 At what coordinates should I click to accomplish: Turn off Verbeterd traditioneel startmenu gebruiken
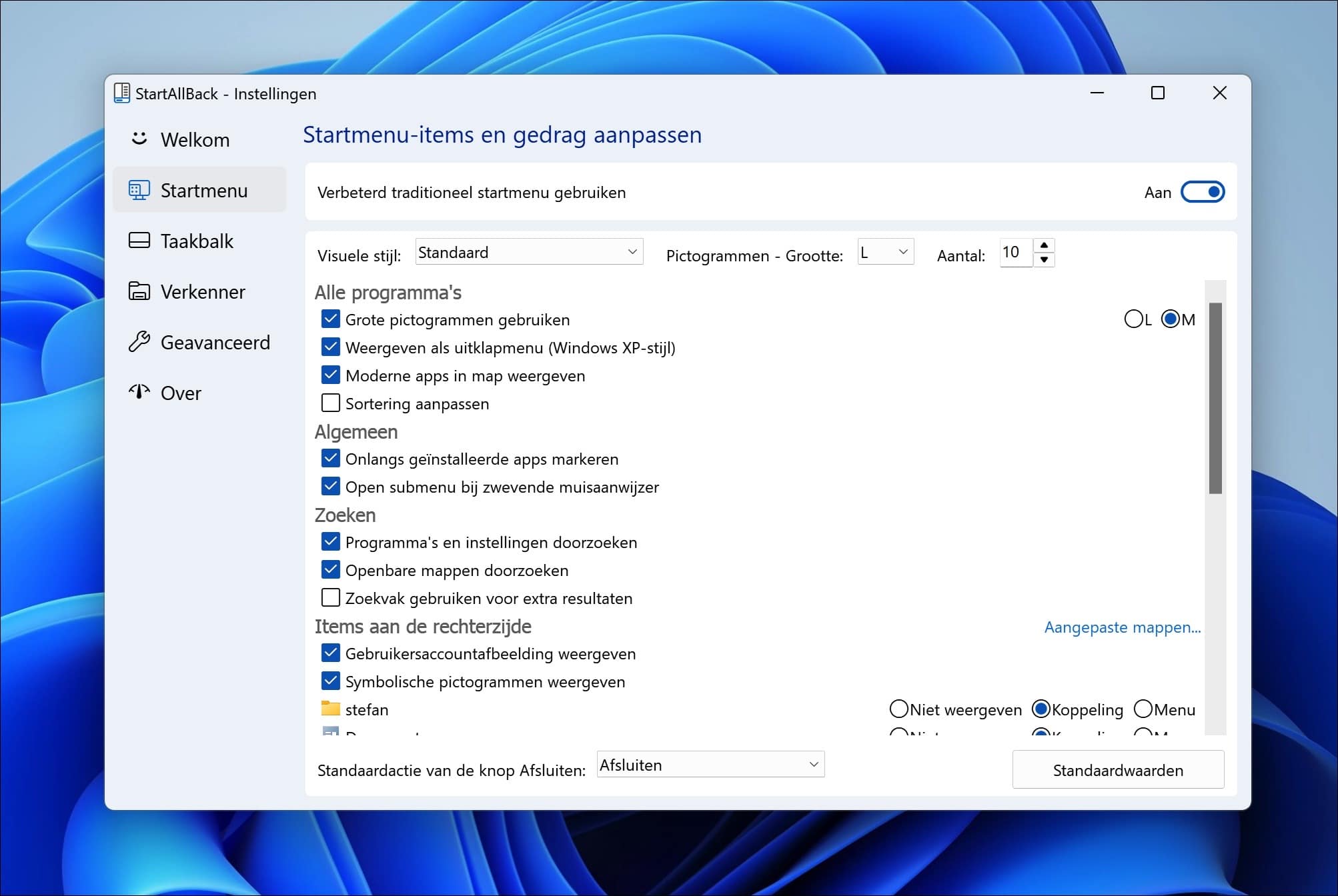click(x=1201, y=192)
